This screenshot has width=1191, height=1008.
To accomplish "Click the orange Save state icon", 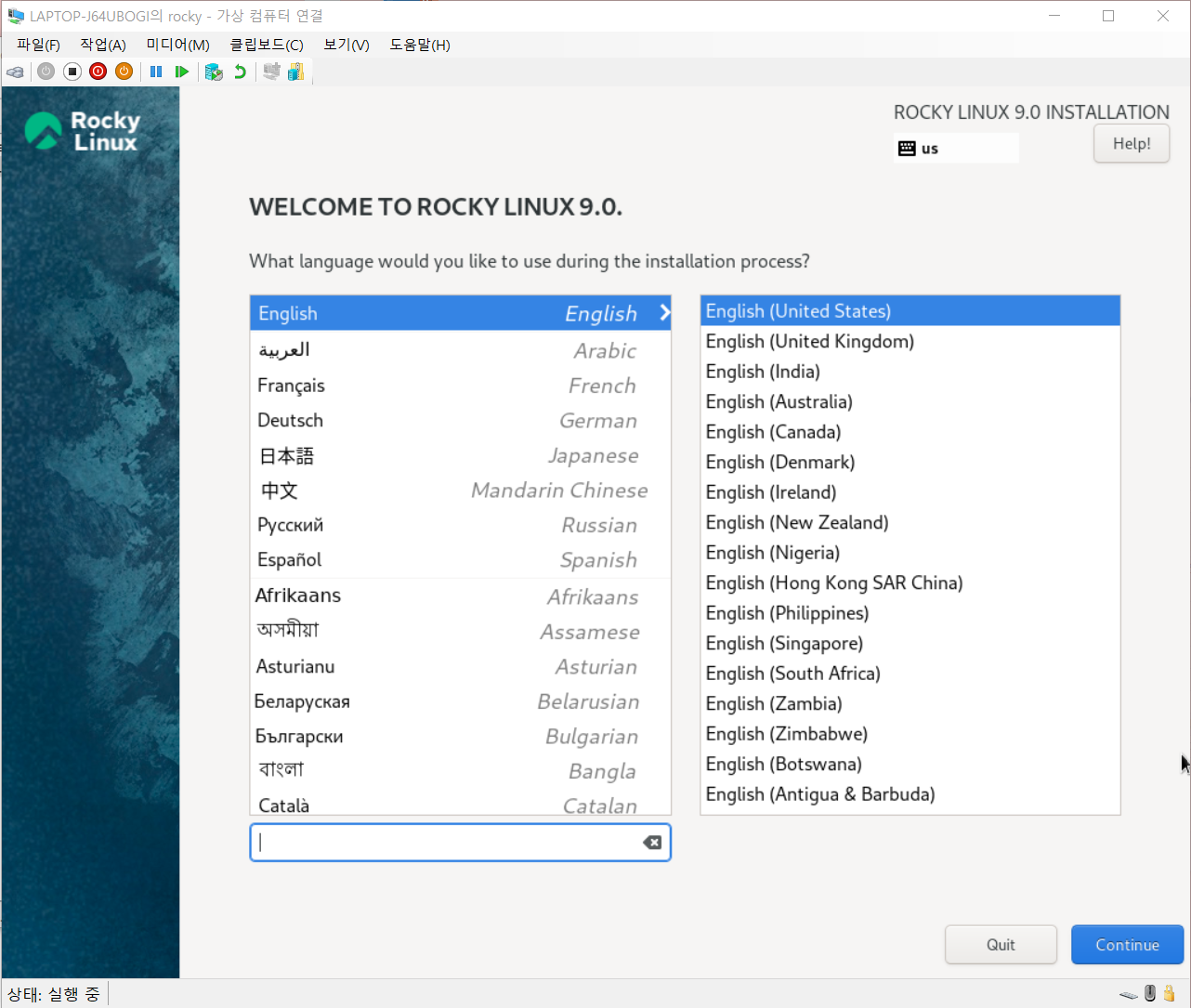I will click(x=124, y=72).
